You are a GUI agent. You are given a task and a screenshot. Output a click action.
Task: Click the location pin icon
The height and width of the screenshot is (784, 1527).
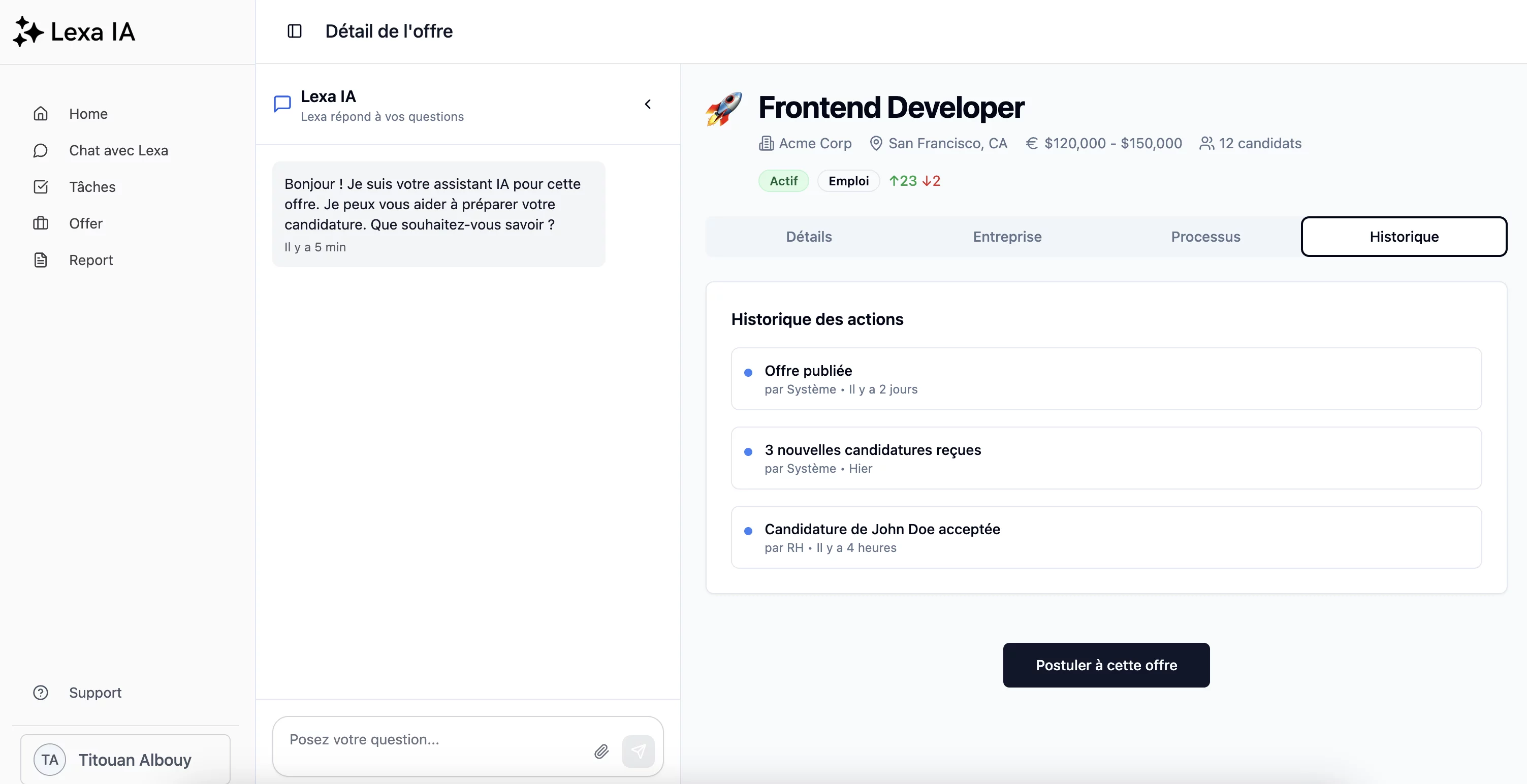point(876,144)
